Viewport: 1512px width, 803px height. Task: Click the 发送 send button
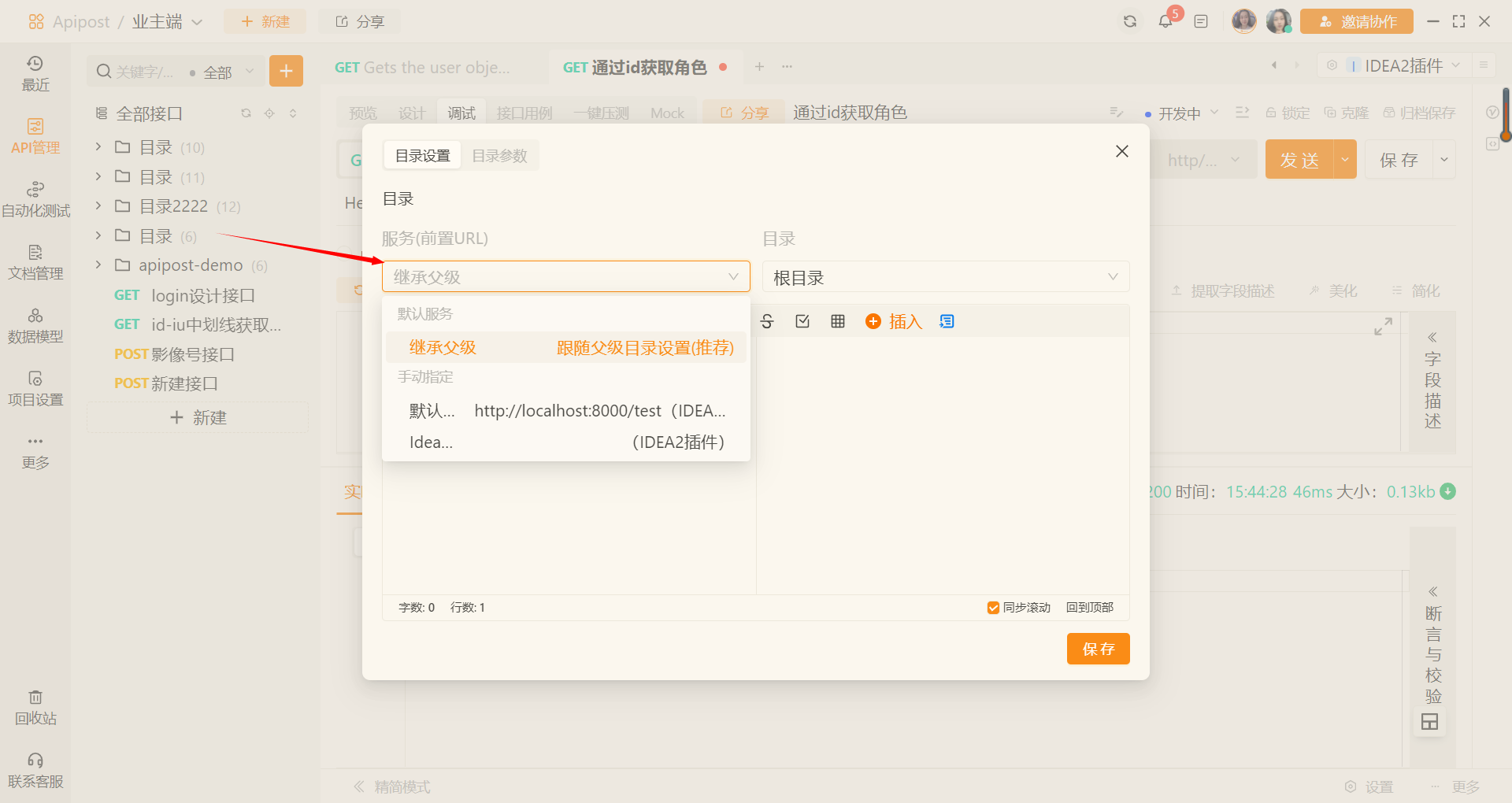[1299, 160]
